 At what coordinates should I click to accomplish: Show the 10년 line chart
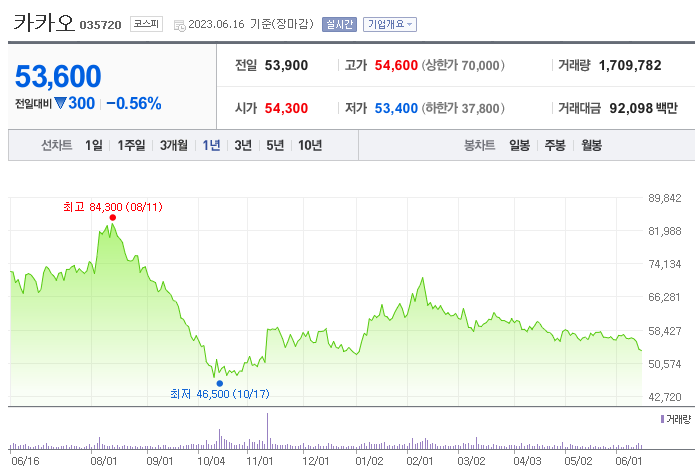pos(310,145)
